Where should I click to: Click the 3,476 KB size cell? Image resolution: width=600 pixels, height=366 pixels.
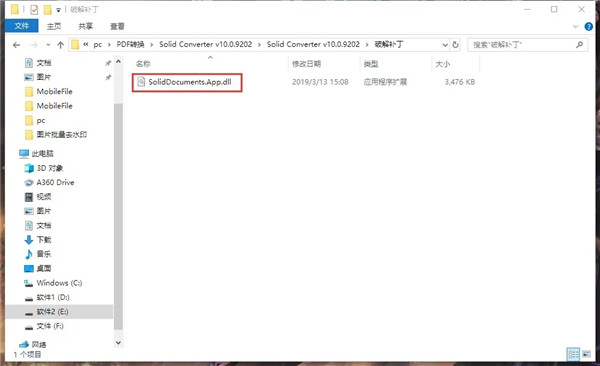460,82
